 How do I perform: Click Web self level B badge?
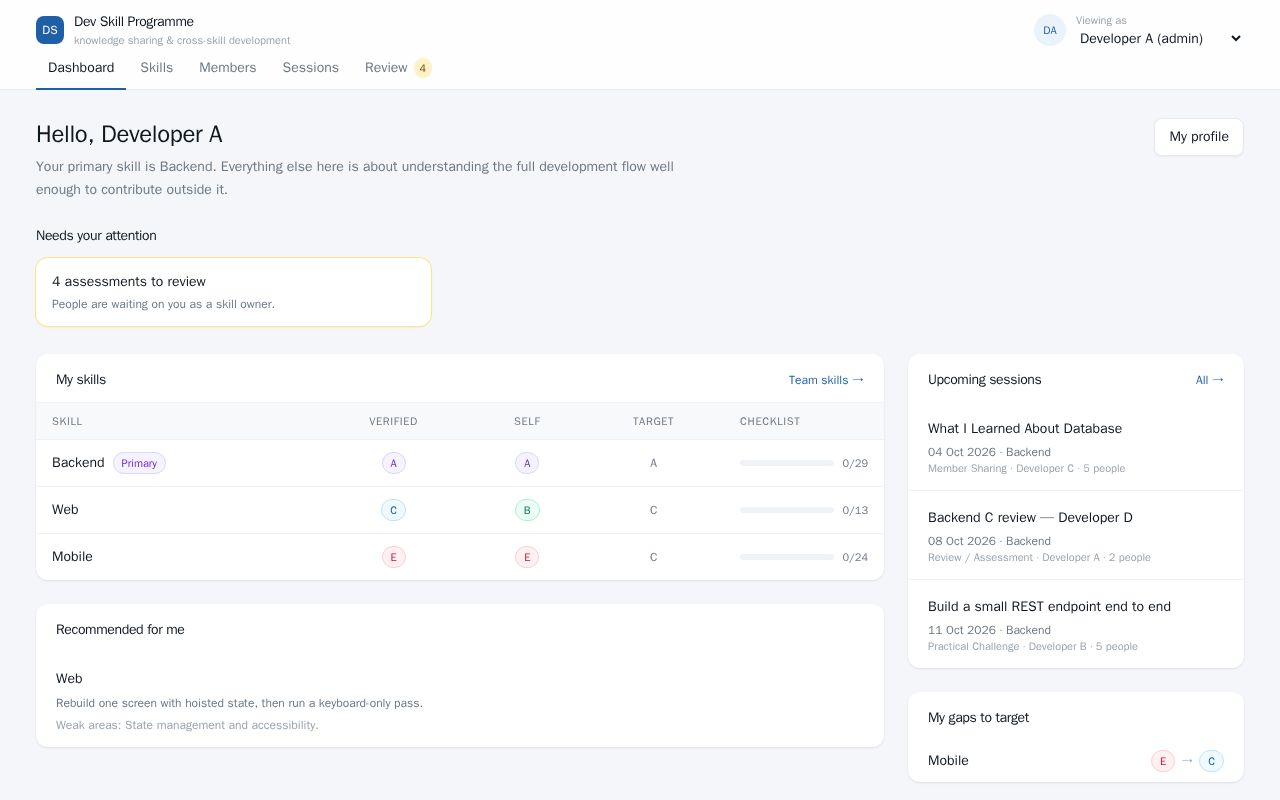pos(527,510)
